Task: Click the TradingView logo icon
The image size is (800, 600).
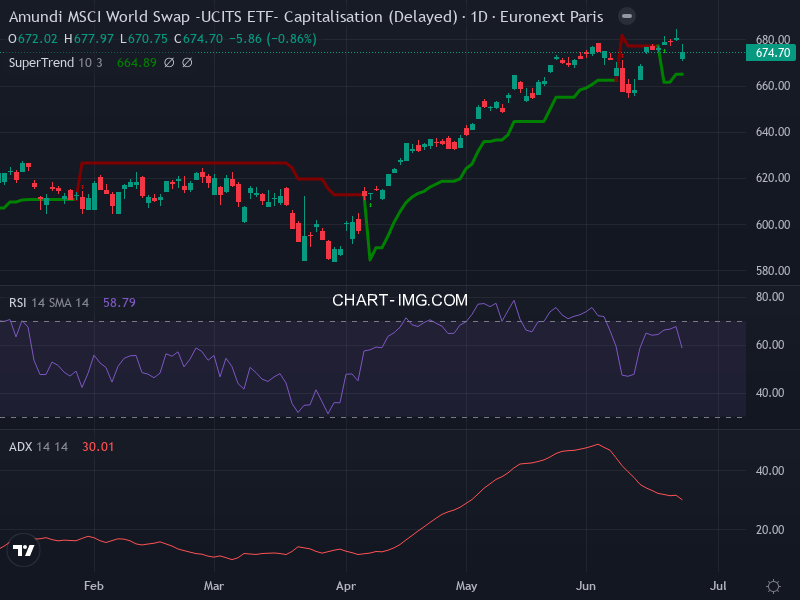Action: (x=23, y=550)
